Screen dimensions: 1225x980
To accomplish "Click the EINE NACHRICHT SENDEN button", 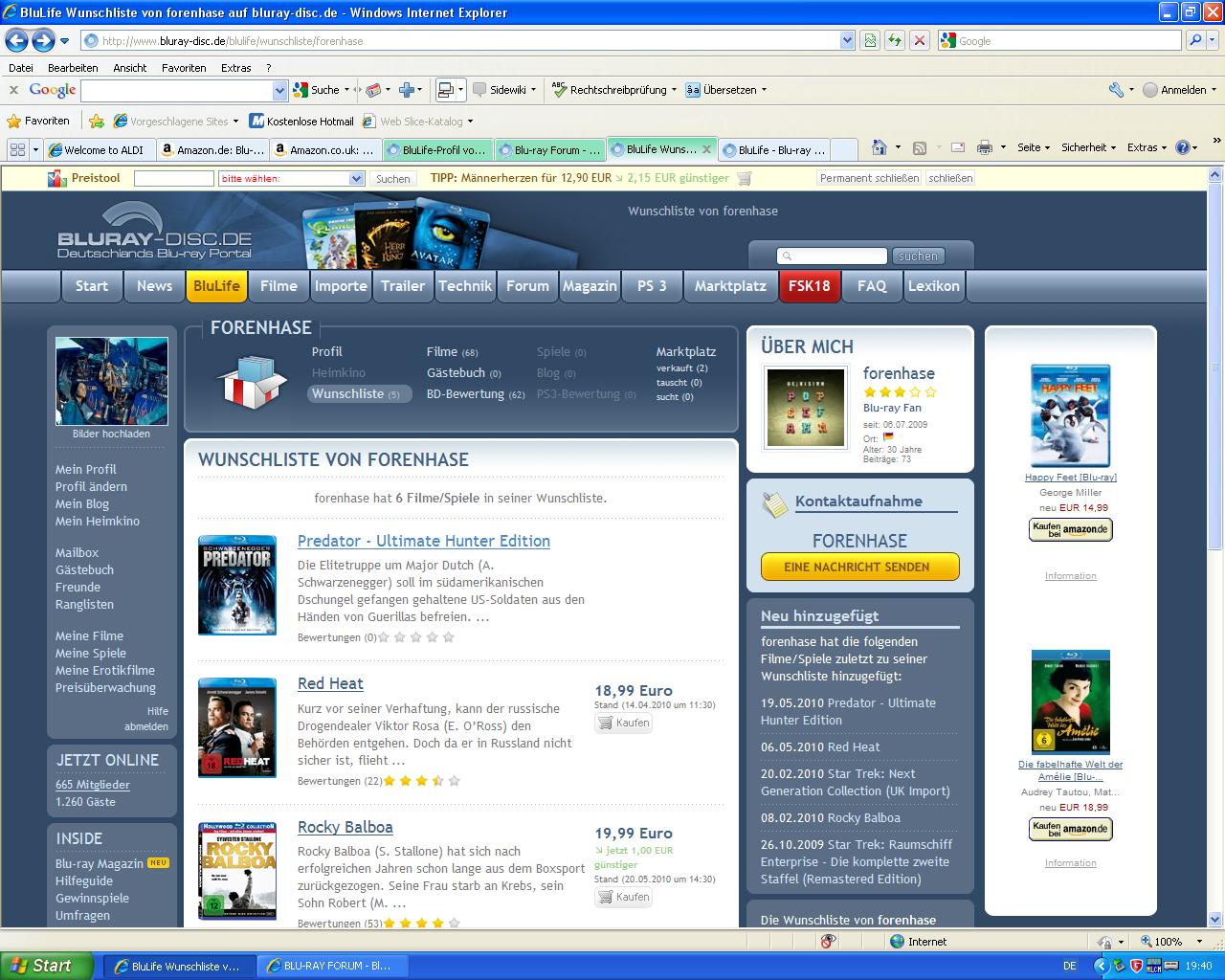I will click(x=859, y=567).
